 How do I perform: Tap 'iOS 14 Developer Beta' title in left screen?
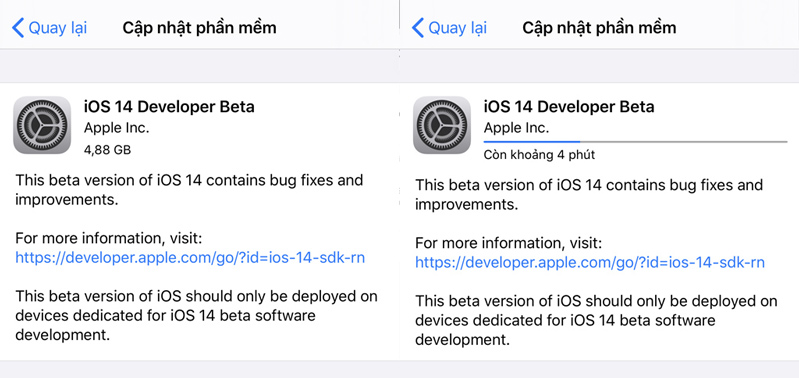(169, 107)
